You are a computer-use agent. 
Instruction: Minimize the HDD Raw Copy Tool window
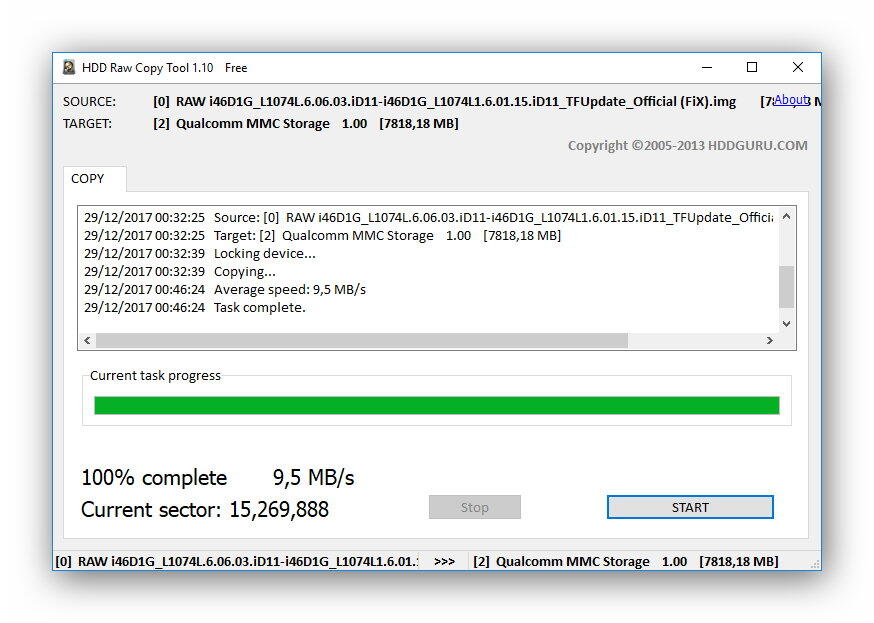706,68
